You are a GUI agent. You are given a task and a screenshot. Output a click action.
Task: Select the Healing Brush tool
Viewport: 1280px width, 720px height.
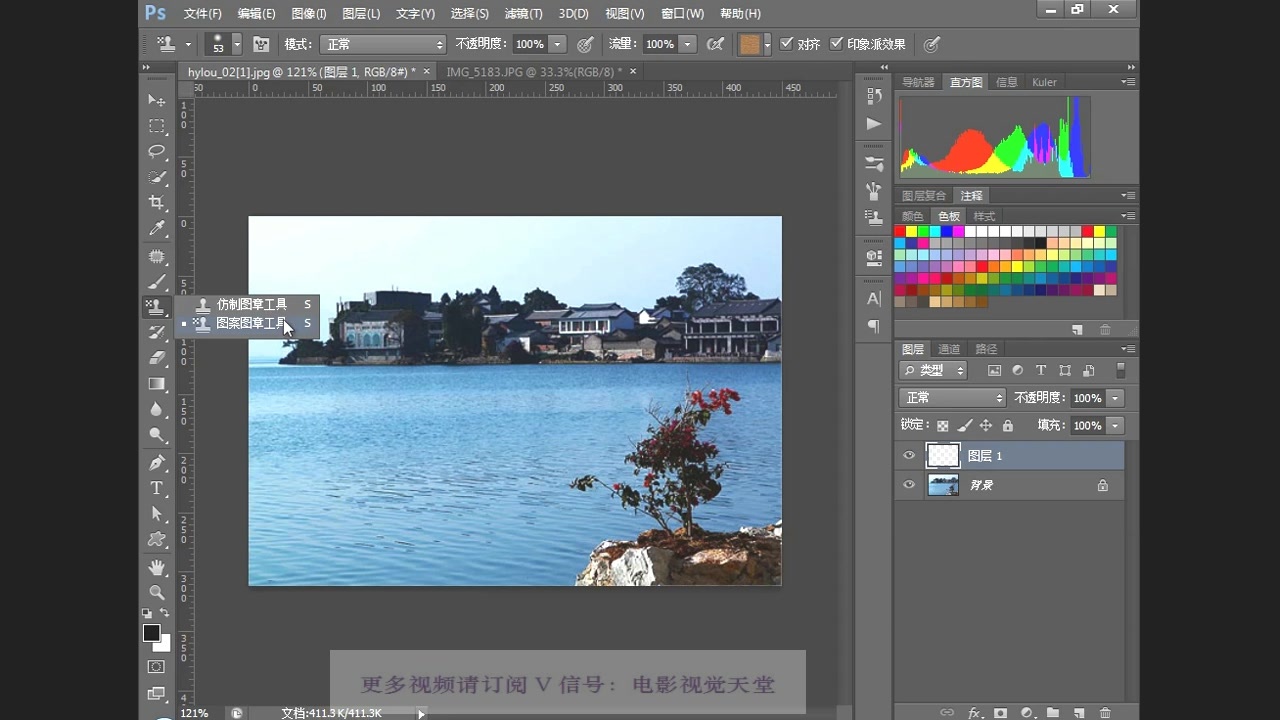(157, 256)
